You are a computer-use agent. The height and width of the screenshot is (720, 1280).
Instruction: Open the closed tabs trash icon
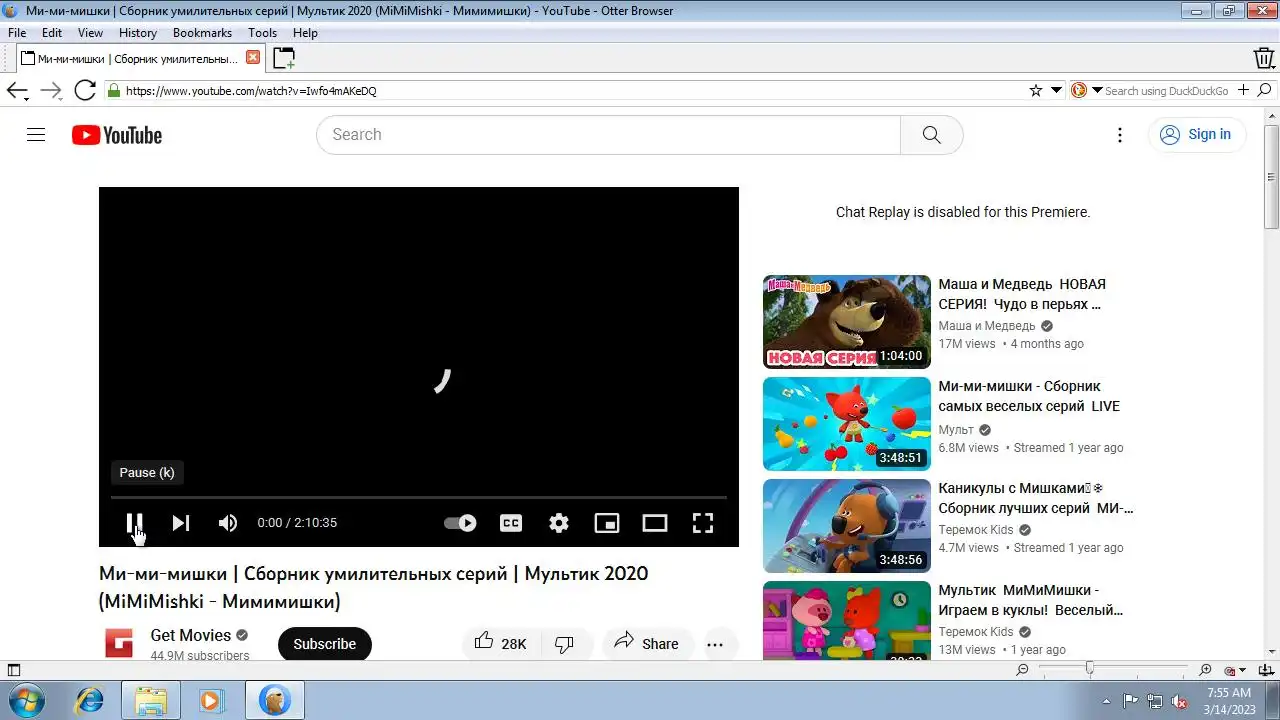point(1264,58)
